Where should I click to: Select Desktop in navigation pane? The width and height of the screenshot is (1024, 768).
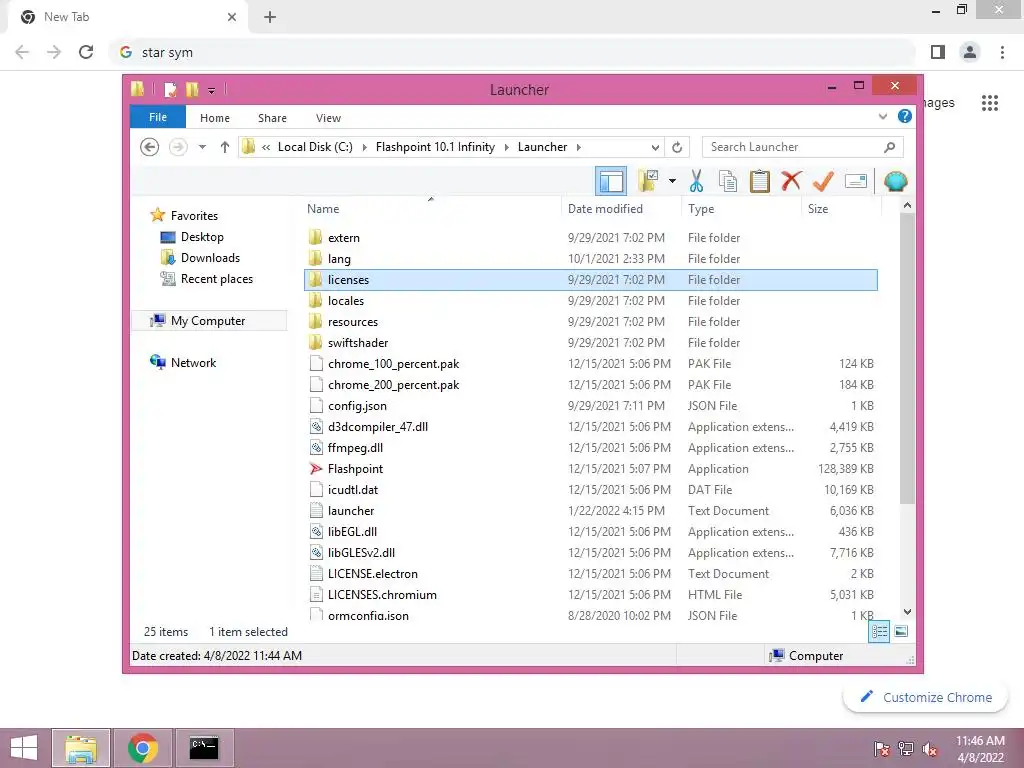(202, 236)
